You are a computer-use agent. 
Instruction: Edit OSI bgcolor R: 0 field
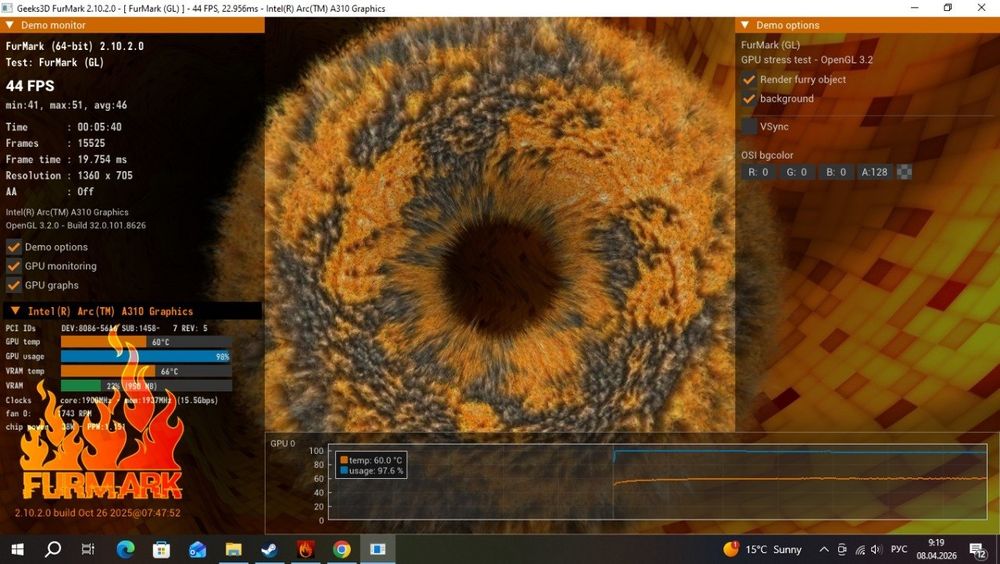(x=758, y=172)
